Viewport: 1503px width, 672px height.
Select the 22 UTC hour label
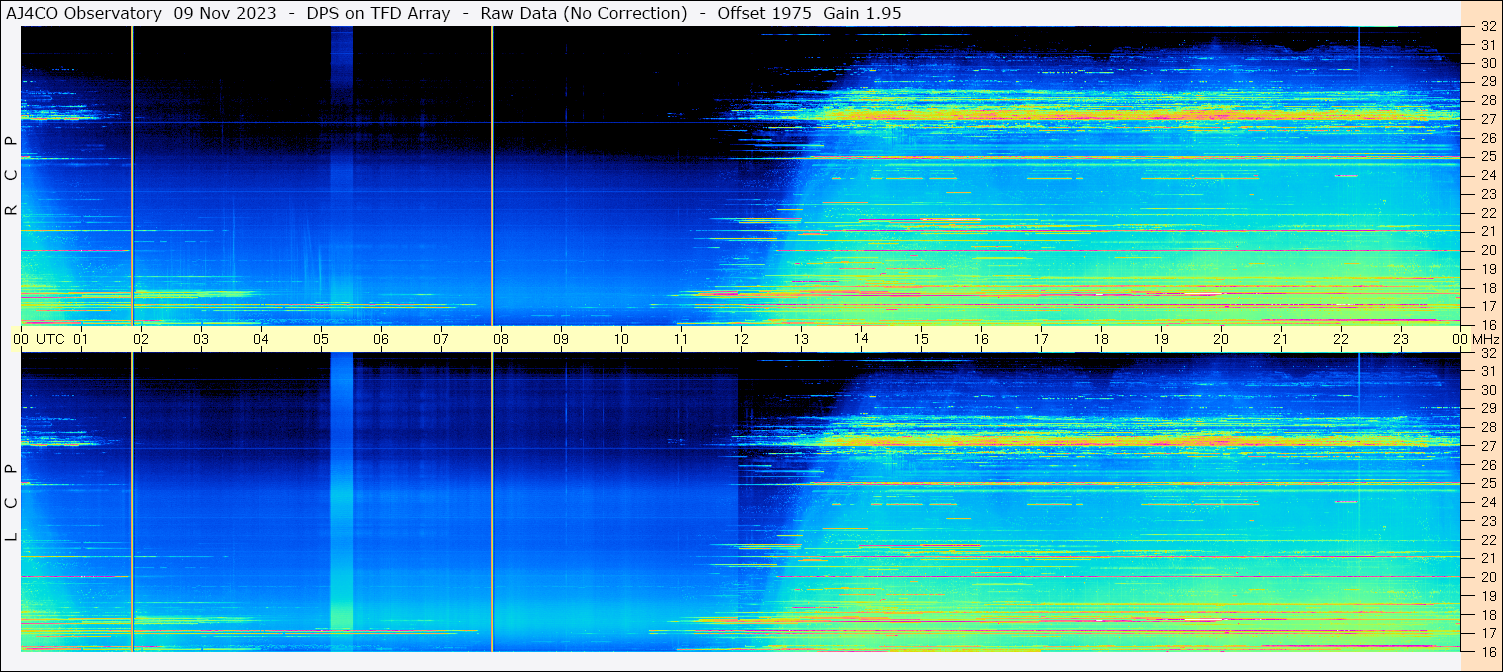pyautogui.click(x=1341, y=339)
